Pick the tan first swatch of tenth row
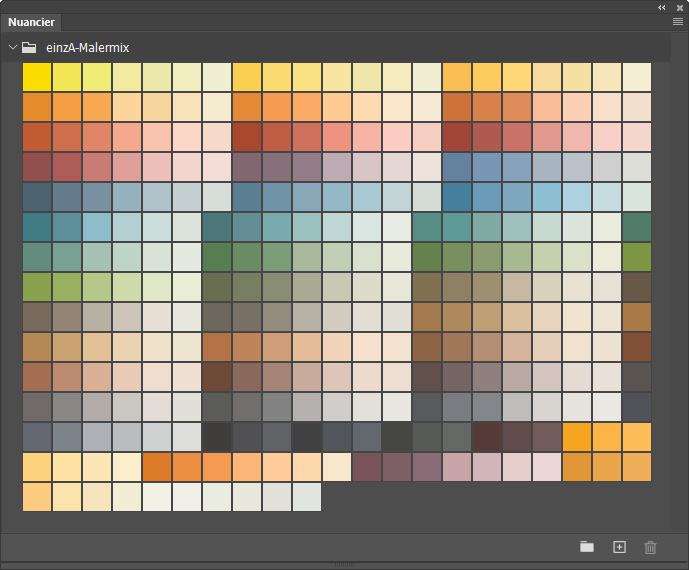Screen dimensions: 689x570 point(37,347)
